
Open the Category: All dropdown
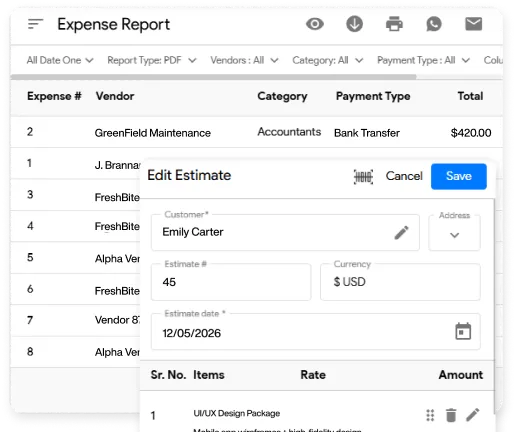(x=327, y=60)
